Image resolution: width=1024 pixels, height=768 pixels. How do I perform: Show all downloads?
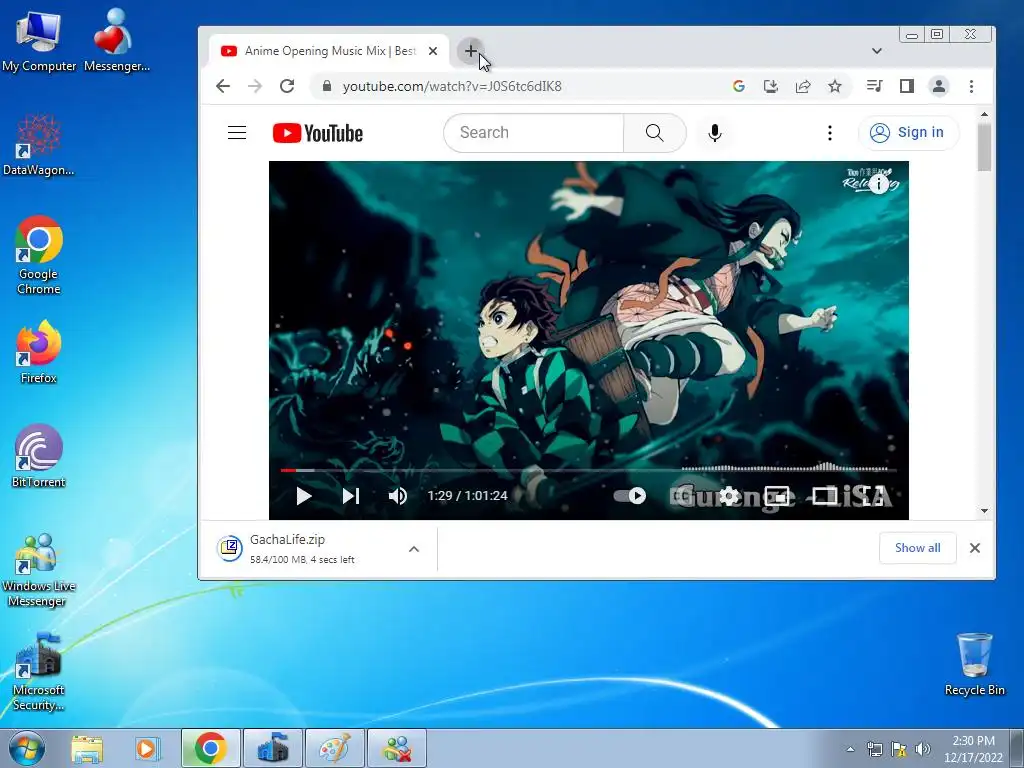pos(918,548)
